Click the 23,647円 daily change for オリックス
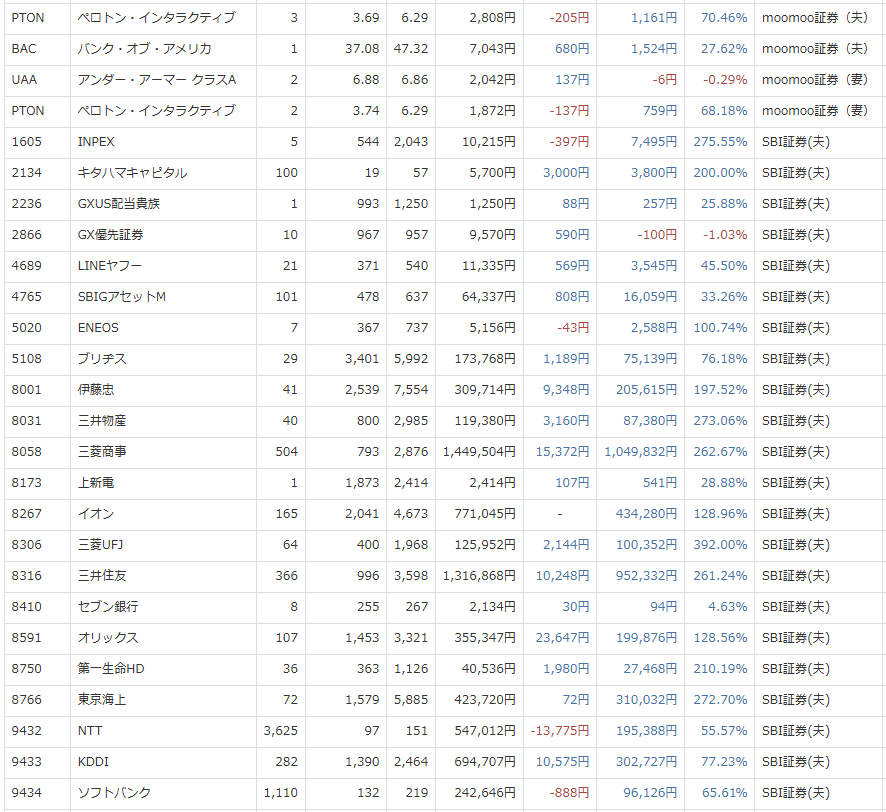 562,638
